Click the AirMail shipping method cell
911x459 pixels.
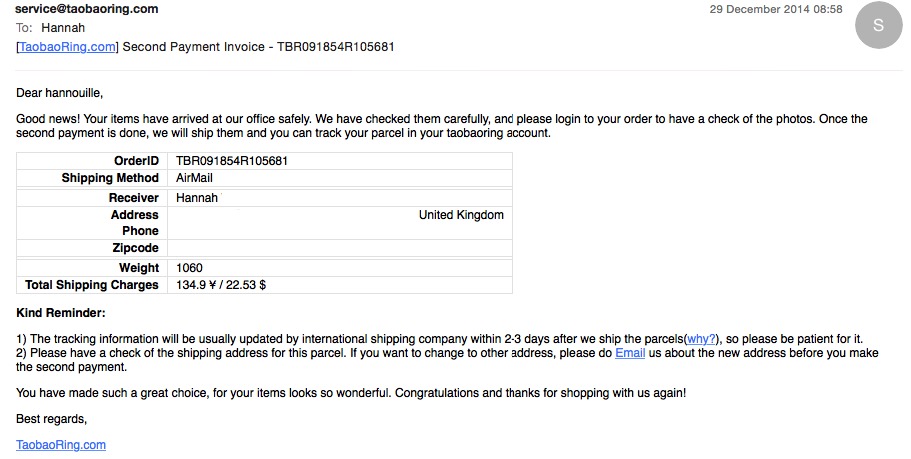tap(340, 178)
